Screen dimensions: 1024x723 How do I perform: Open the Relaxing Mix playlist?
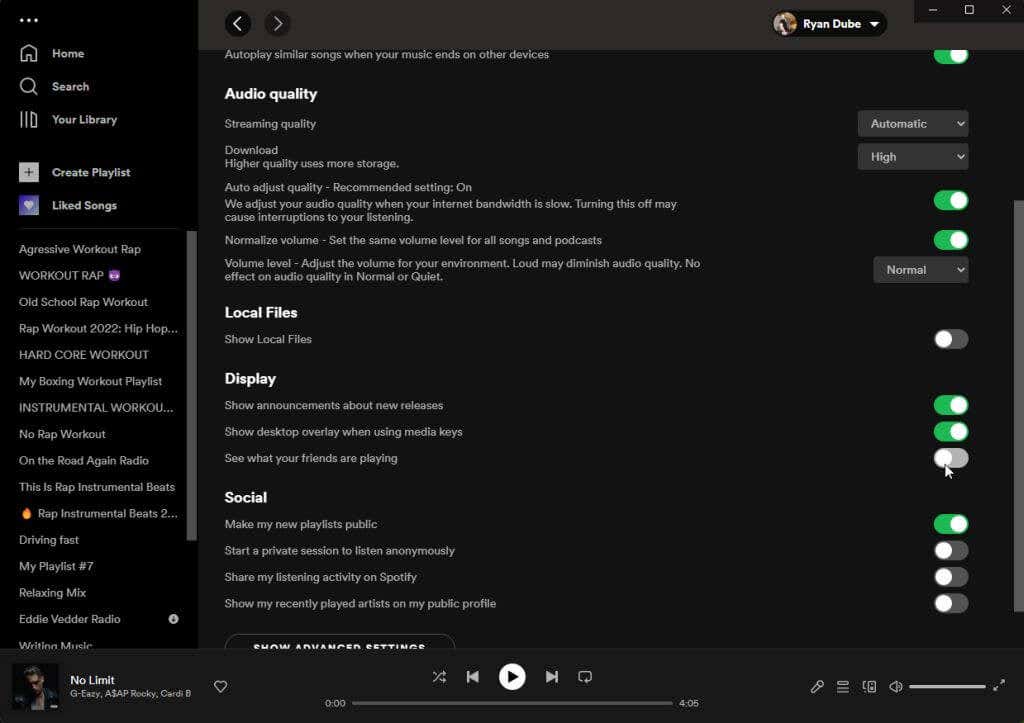52,592
